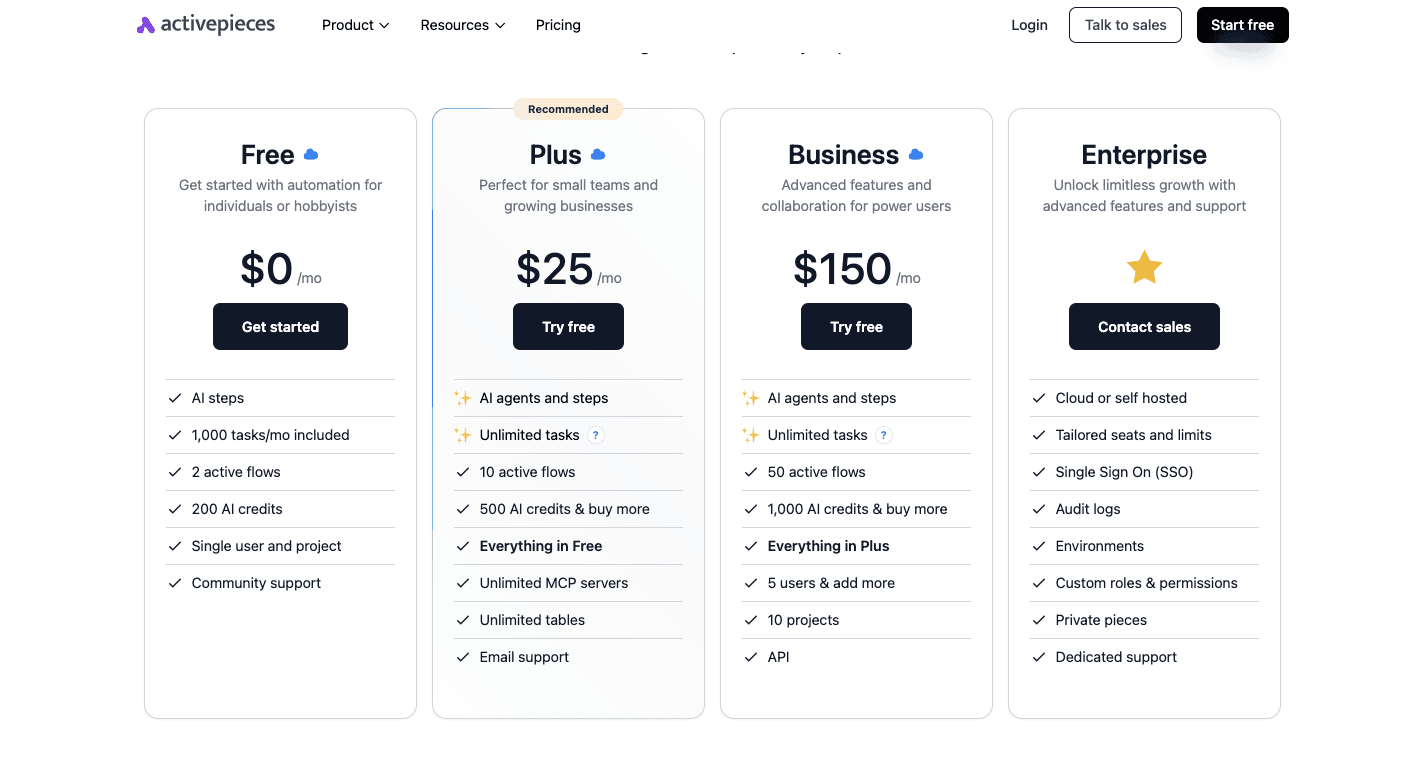Open the Unlimited tasks tooltip in the Plus plan
The width and height of the screenshot is (1423, 772).
[596, 435]
